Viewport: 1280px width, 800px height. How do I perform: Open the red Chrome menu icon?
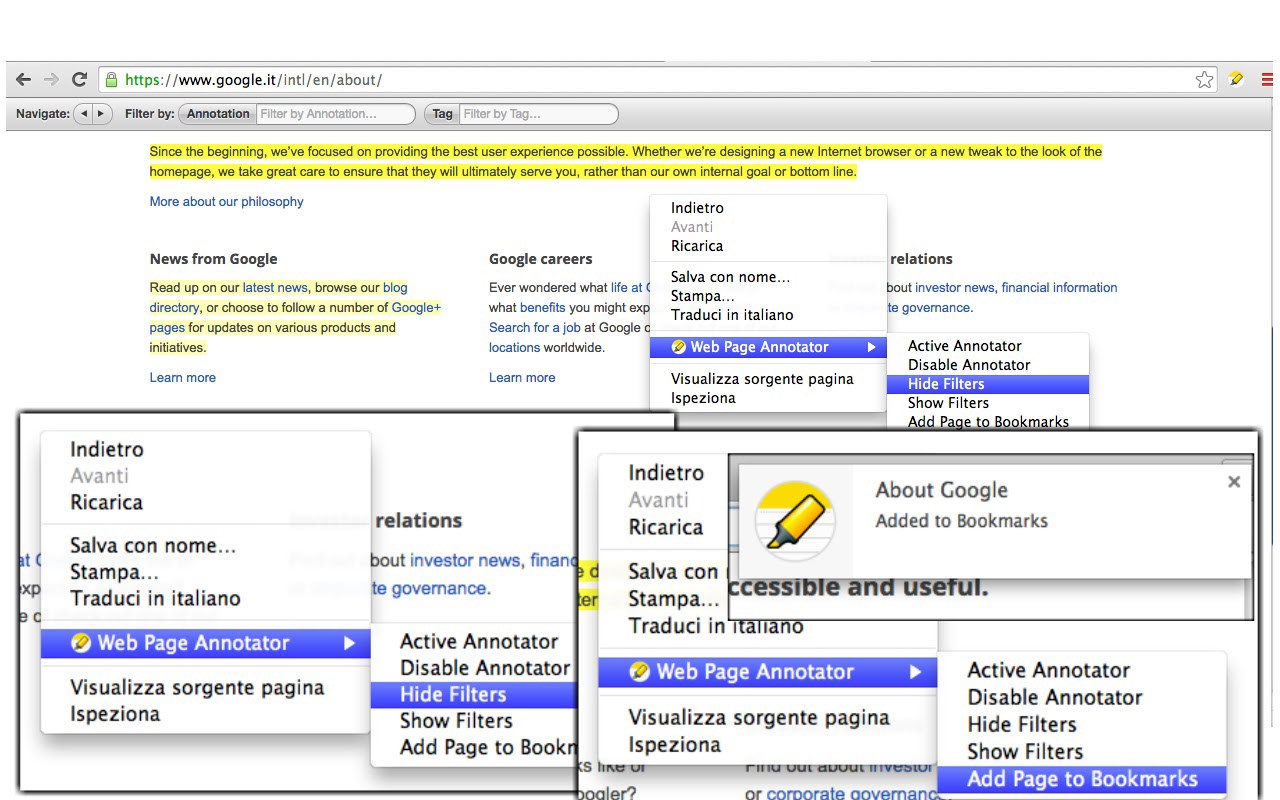pos(1268,80)
